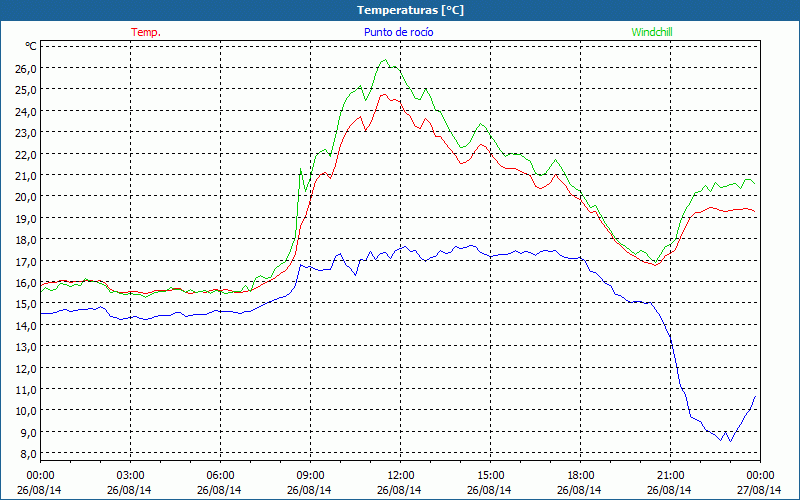800x500 pixels.
Task: Click the 06:00 time axis label
Action: 220,476
